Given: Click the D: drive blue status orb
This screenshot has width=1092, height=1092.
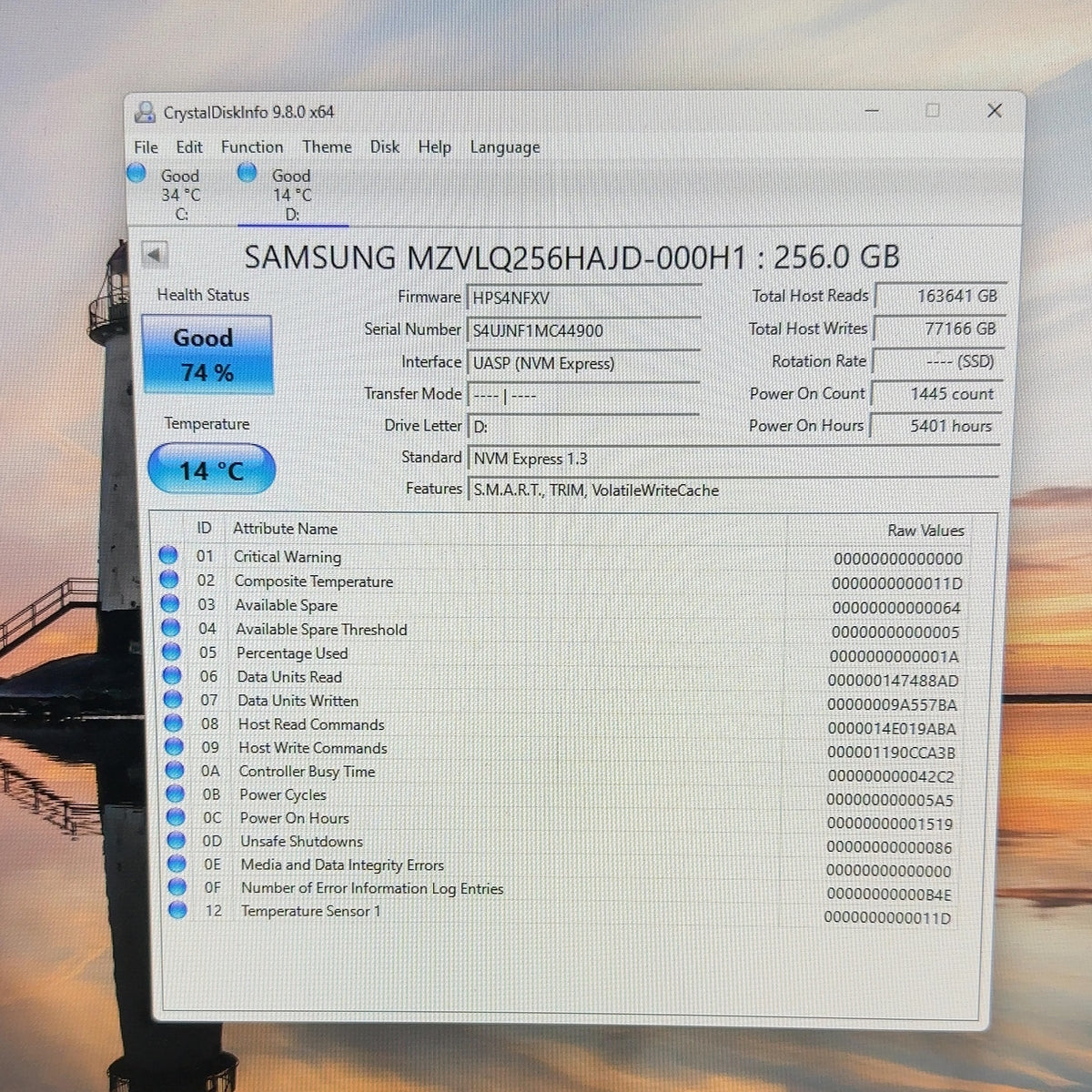Looking at the screenshot, I should (247, 172).
